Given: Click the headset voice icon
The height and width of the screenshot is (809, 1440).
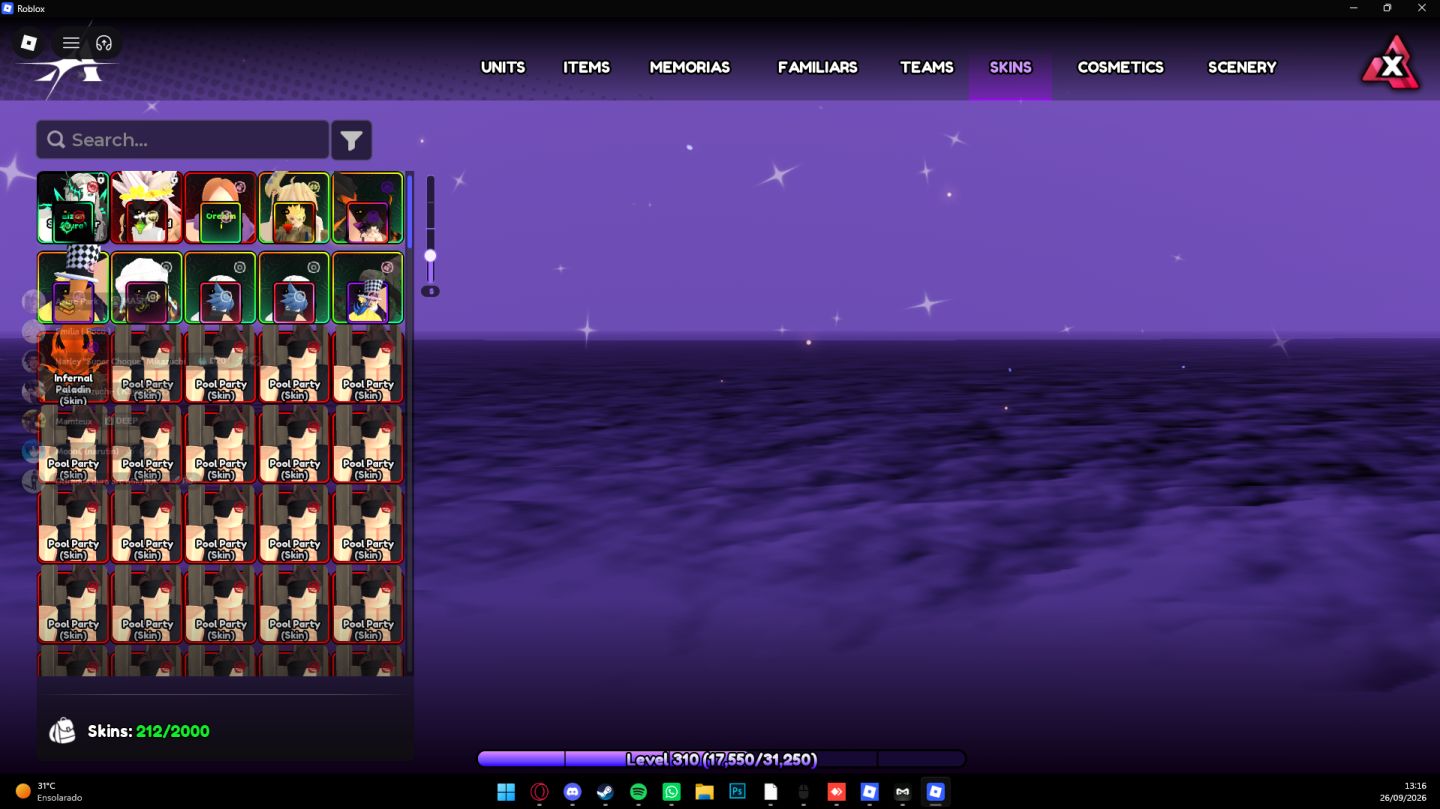Looking at the screenshot, I should tap(104, 43).
